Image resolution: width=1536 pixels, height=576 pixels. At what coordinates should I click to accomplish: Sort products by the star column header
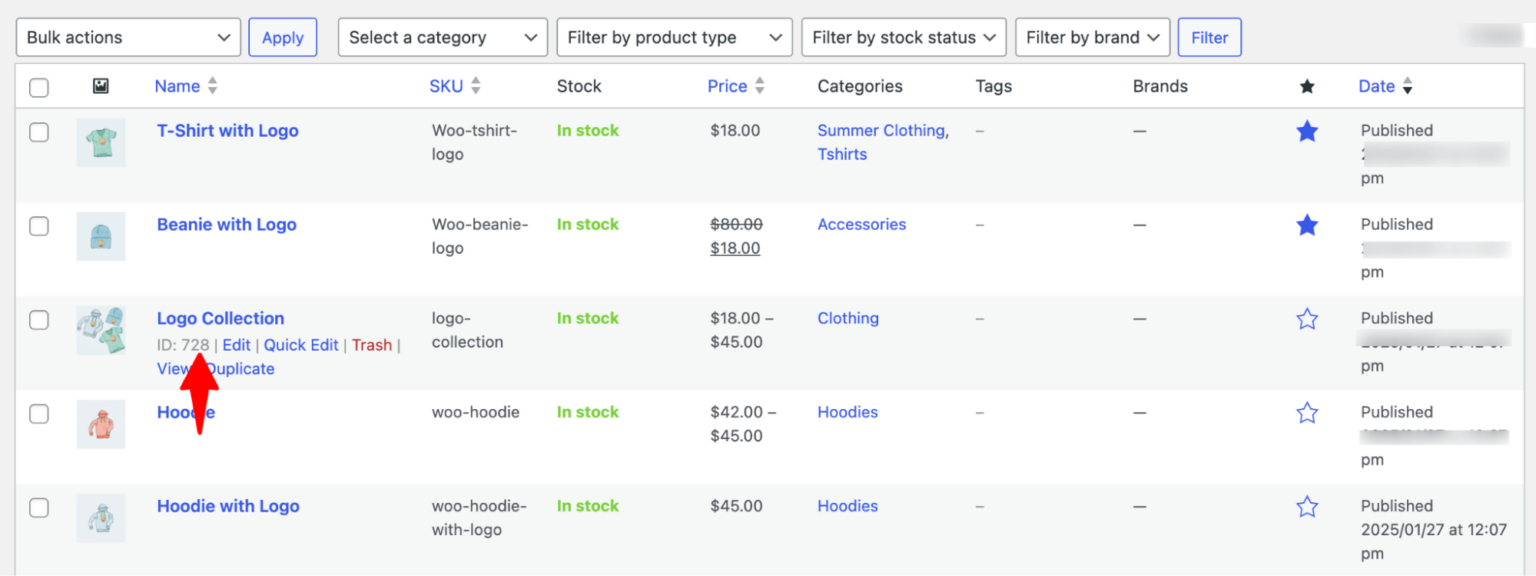1307,86
